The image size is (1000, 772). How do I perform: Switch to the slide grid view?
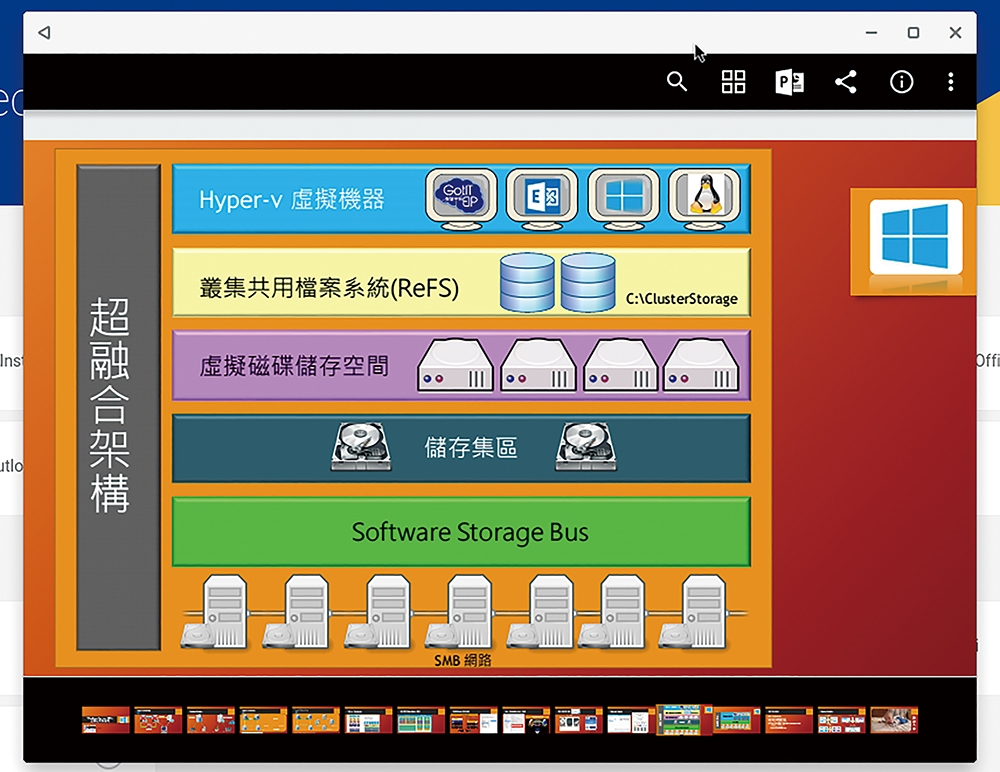click(733, 82)
